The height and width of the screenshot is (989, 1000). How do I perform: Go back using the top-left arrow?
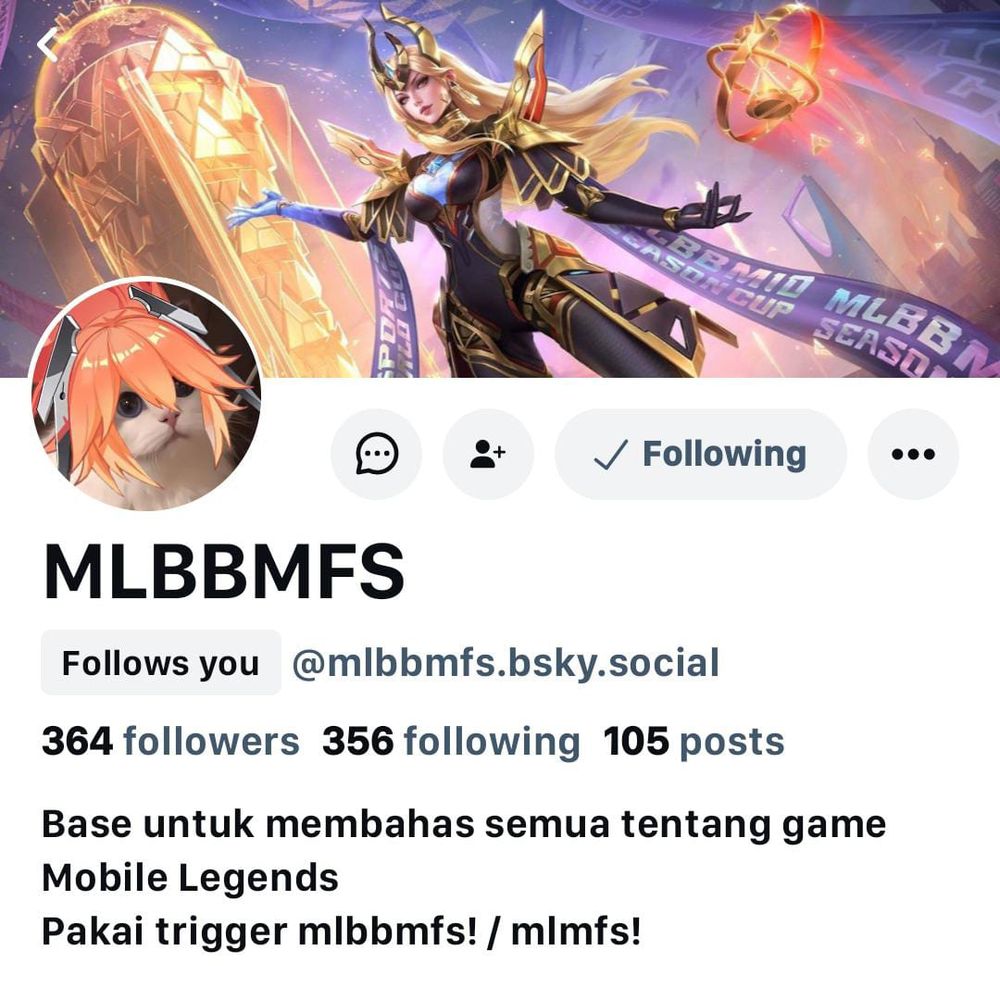48,45
